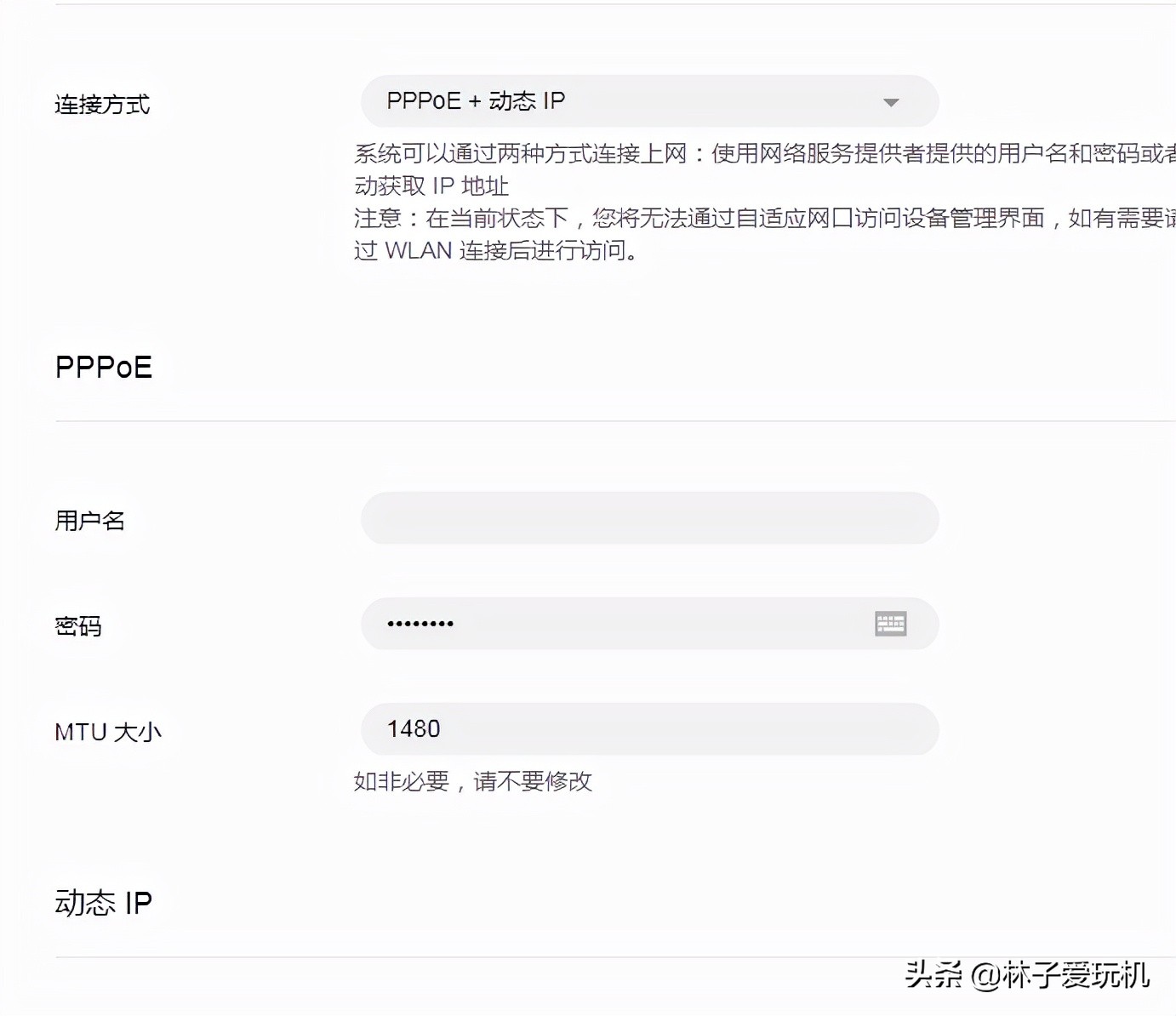Screen dimensions: 1176x1016
Task: Select the PPPoE section heading
Action: click(103, 366)
